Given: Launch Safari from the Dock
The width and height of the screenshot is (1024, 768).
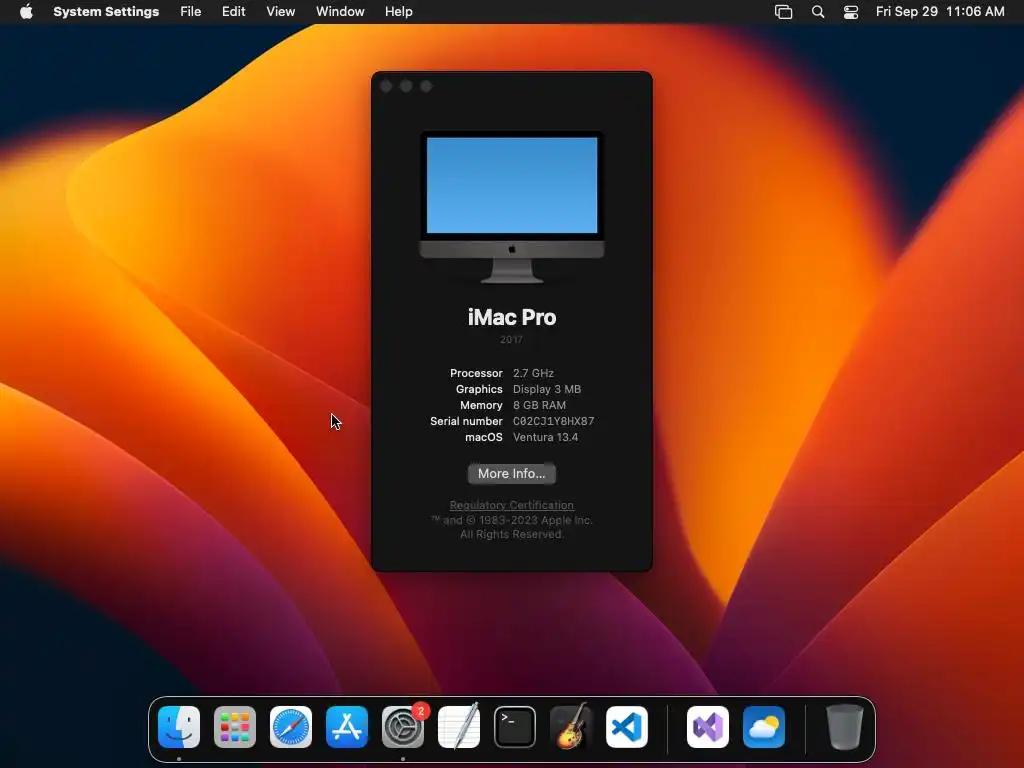Looking at the screenshot, I should tap(291, 727).
